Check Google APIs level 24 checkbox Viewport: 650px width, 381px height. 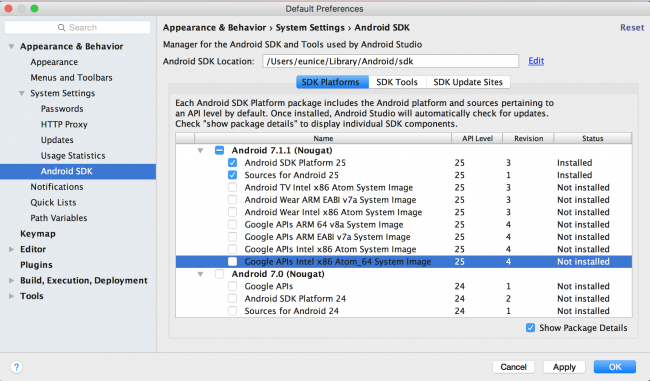(x=233, y=286)
